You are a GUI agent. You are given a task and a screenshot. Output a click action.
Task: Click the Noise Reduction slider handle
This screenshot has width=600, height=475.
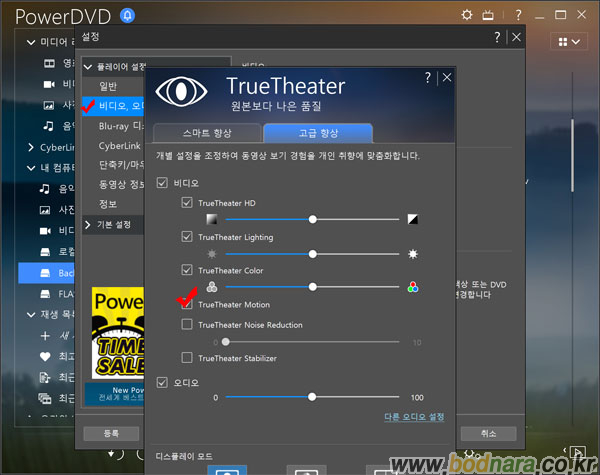pyautogui.click(x=226, y=342)
